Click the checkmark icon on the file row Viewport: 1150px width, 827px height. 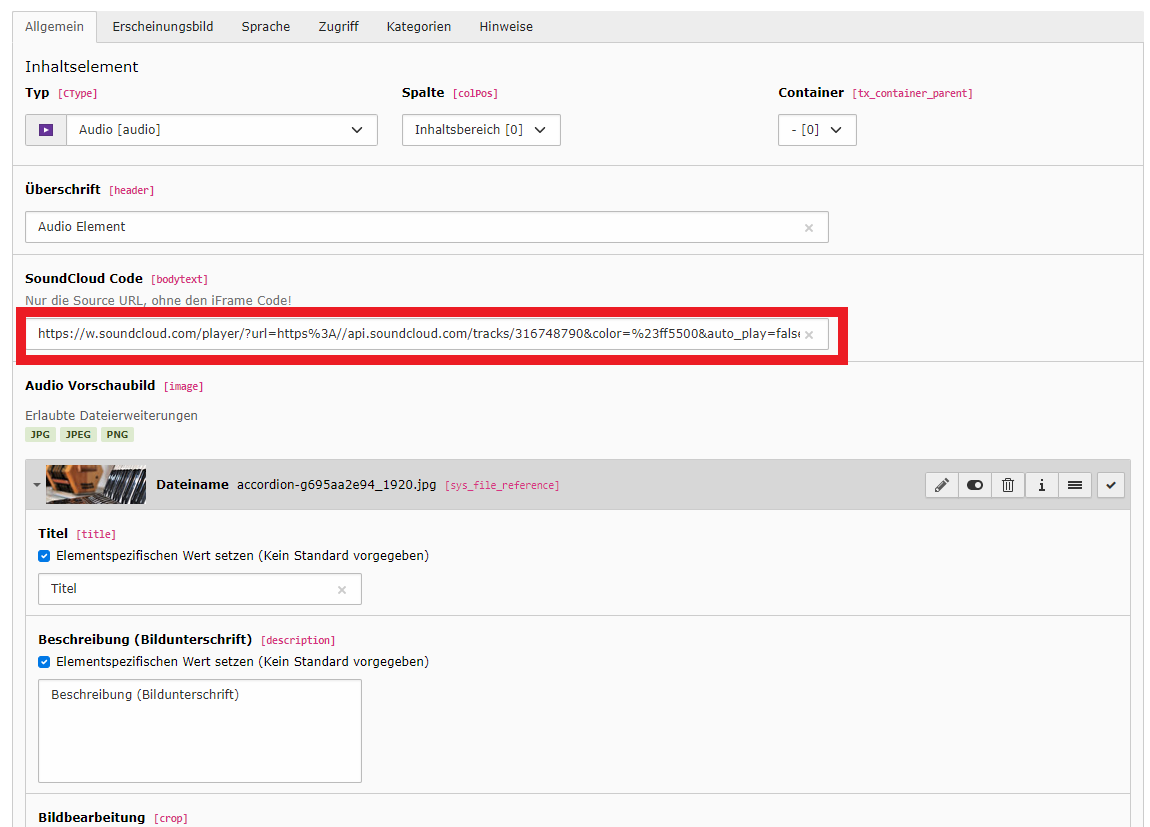coord(1111,485)
